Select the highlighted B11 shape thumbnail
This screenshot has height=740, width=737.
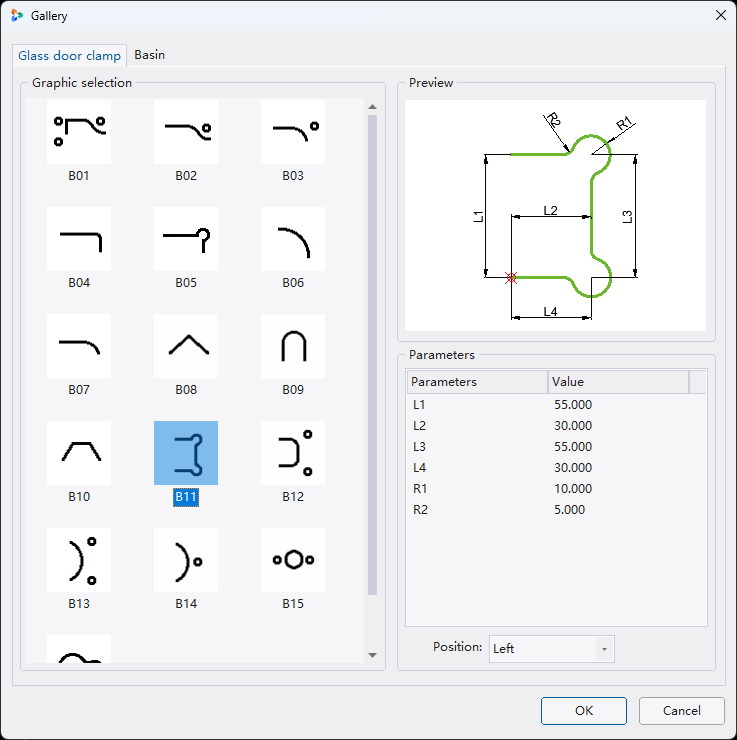[186, 453]
